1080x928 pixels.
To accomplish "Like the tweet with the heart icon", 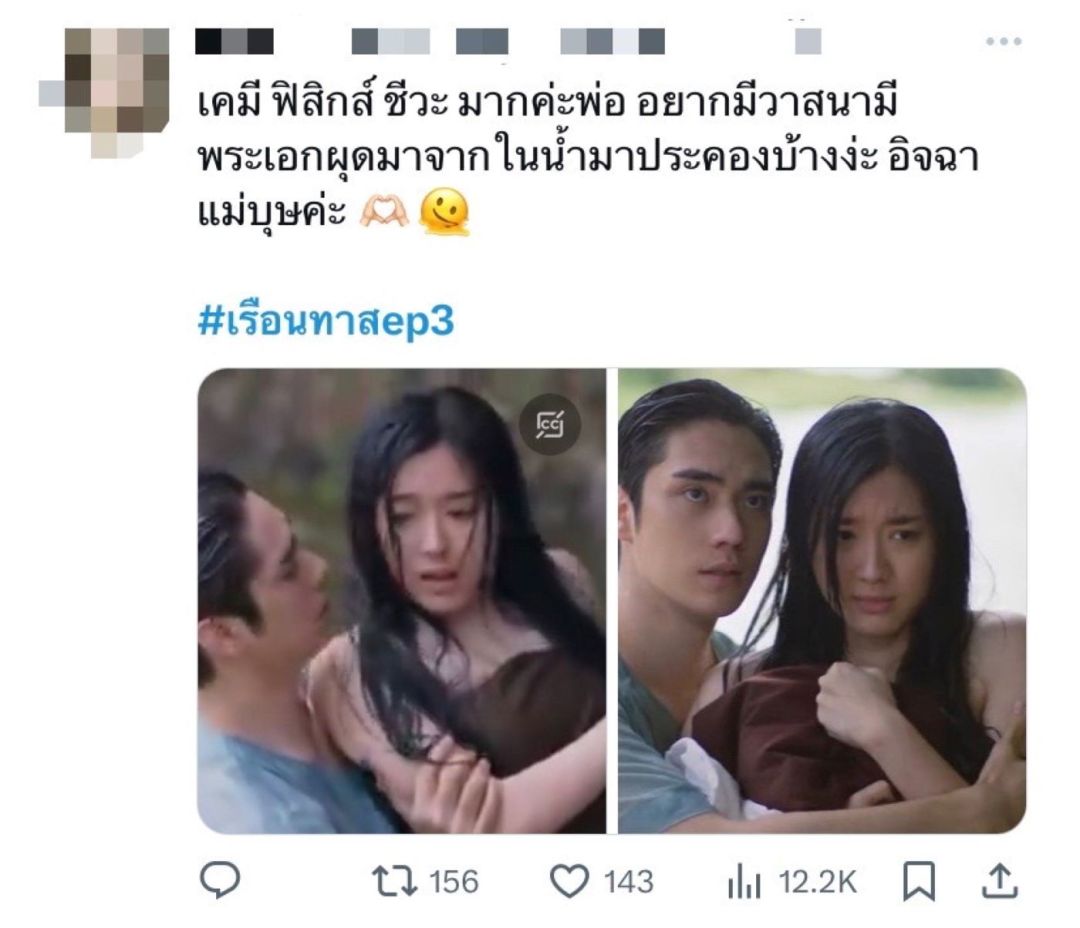I will click(570, 881).
